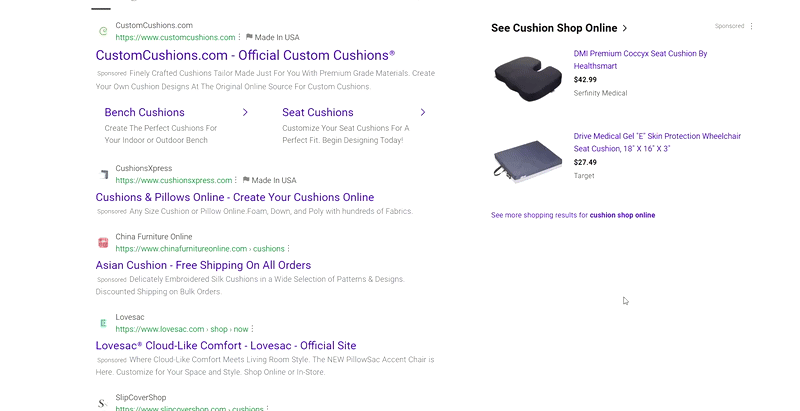Screen dimensions: 800x411
Task: Expand See Cushion Shop Online chevron
Action: tap(625, 28)
